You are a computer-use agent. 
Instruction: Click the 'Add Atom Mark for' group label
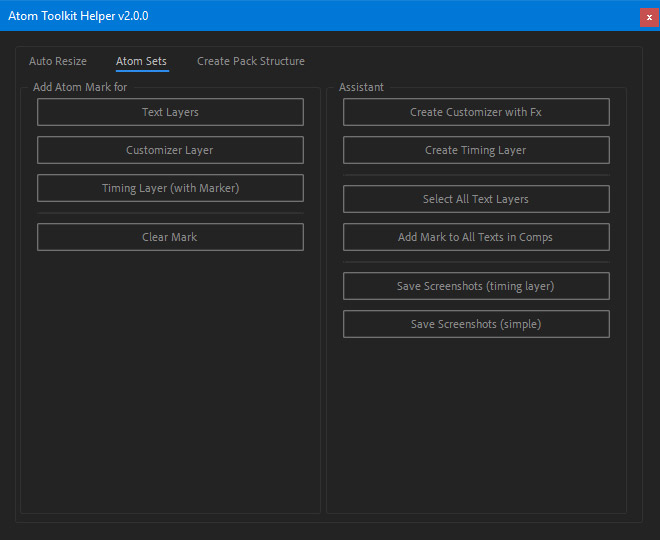coord(80,87)
